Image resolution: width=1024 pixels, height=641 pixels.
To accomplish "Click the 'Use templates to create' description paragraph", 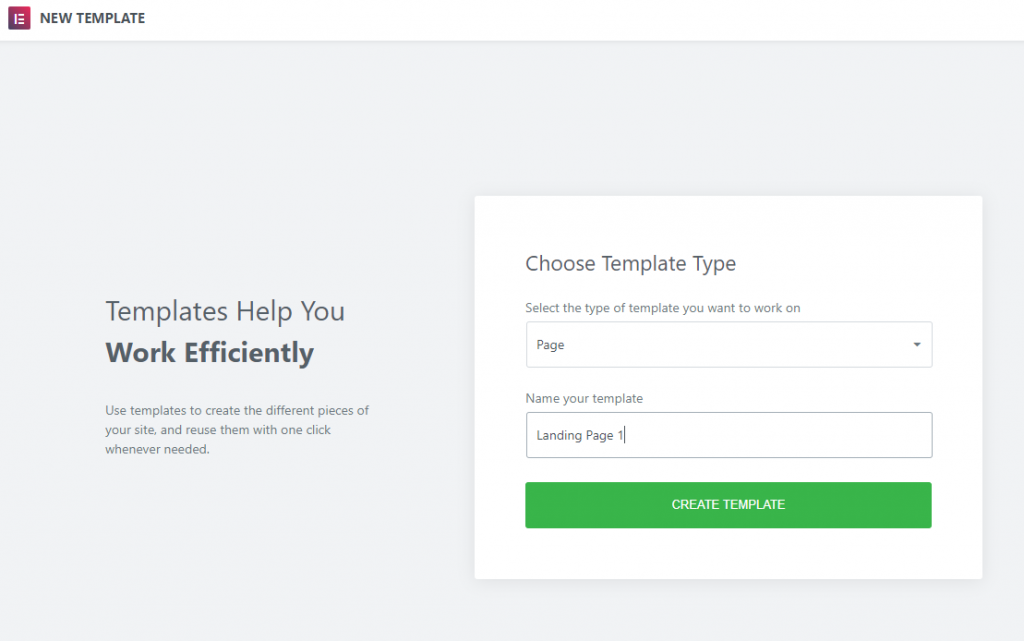I will point(237,430).
